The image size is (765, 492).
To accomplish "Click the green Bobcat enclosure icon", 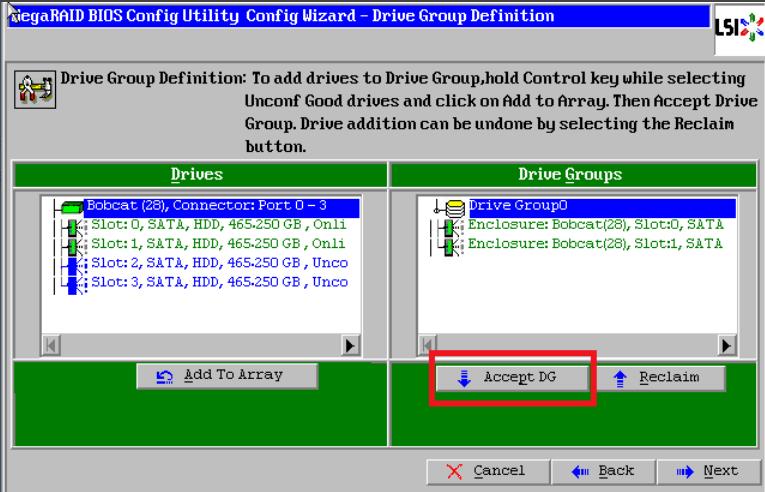I will (x=71, y=207).
